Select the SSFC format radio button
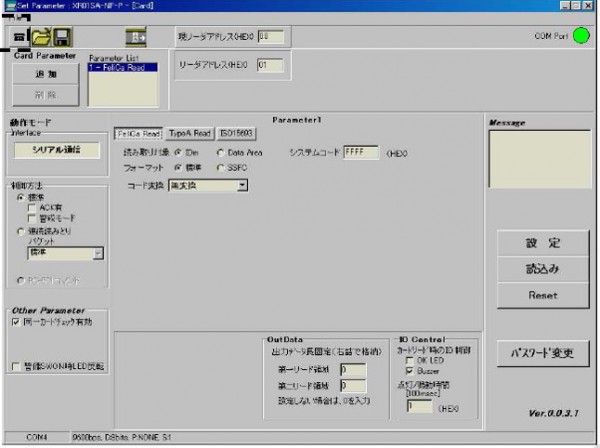Screen dimensions: 600x448 coord(221,167)
